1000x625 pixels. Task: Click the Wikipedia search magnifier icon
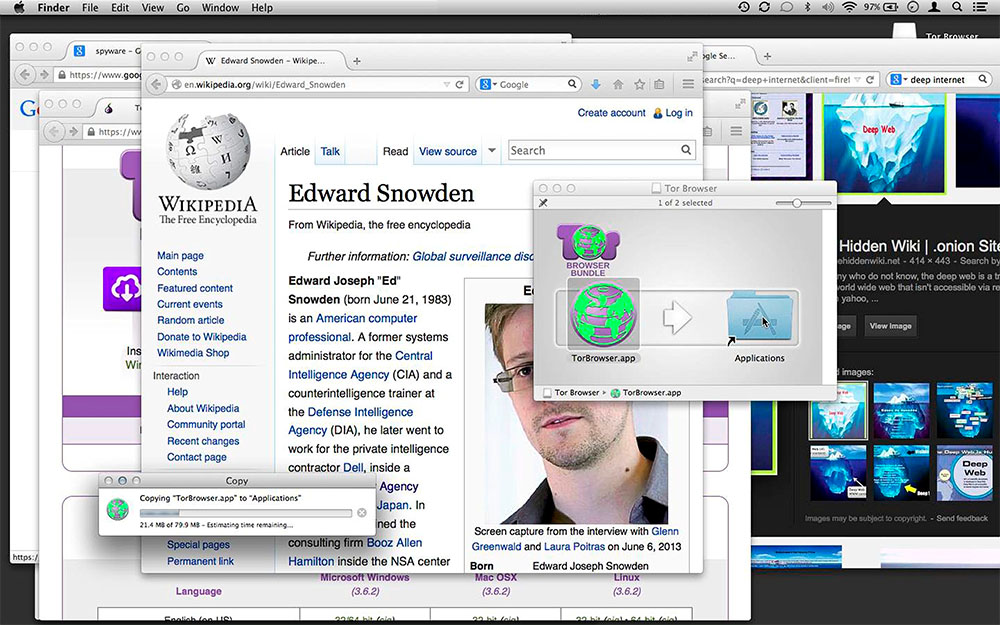686,150
